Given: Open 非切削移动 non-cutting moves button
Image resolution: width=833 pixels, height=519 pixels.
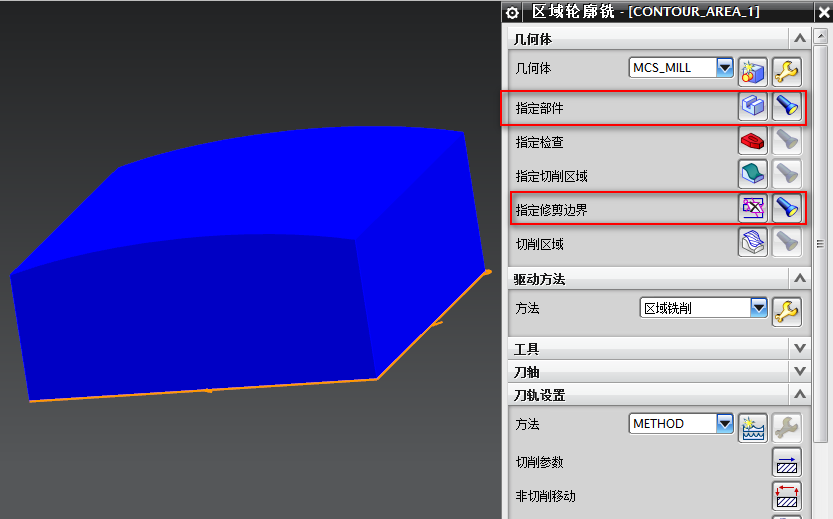Looking at the screenshot, I should [x=787, y=495].
